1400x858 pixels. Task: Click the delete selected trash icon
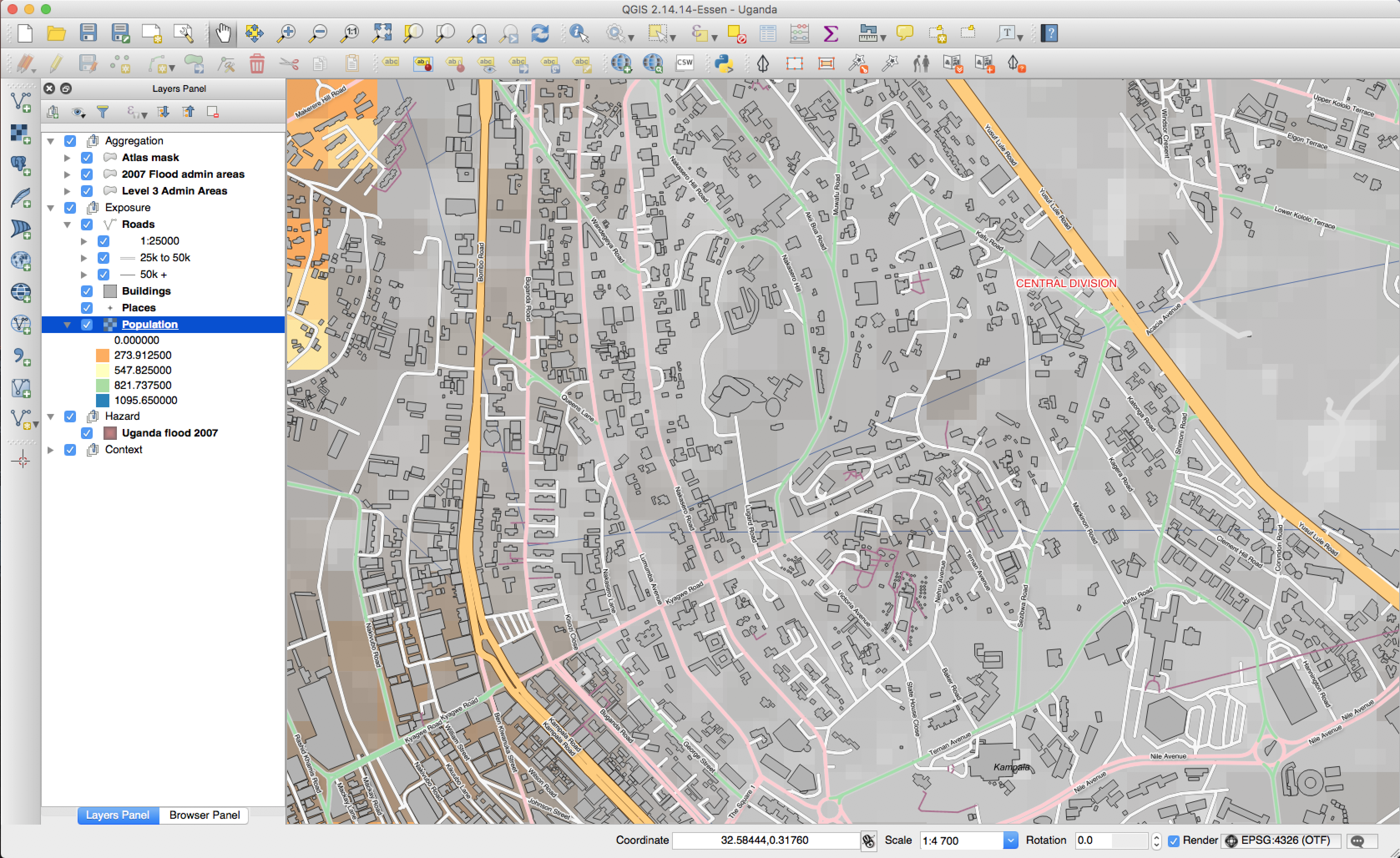point(257,63)
